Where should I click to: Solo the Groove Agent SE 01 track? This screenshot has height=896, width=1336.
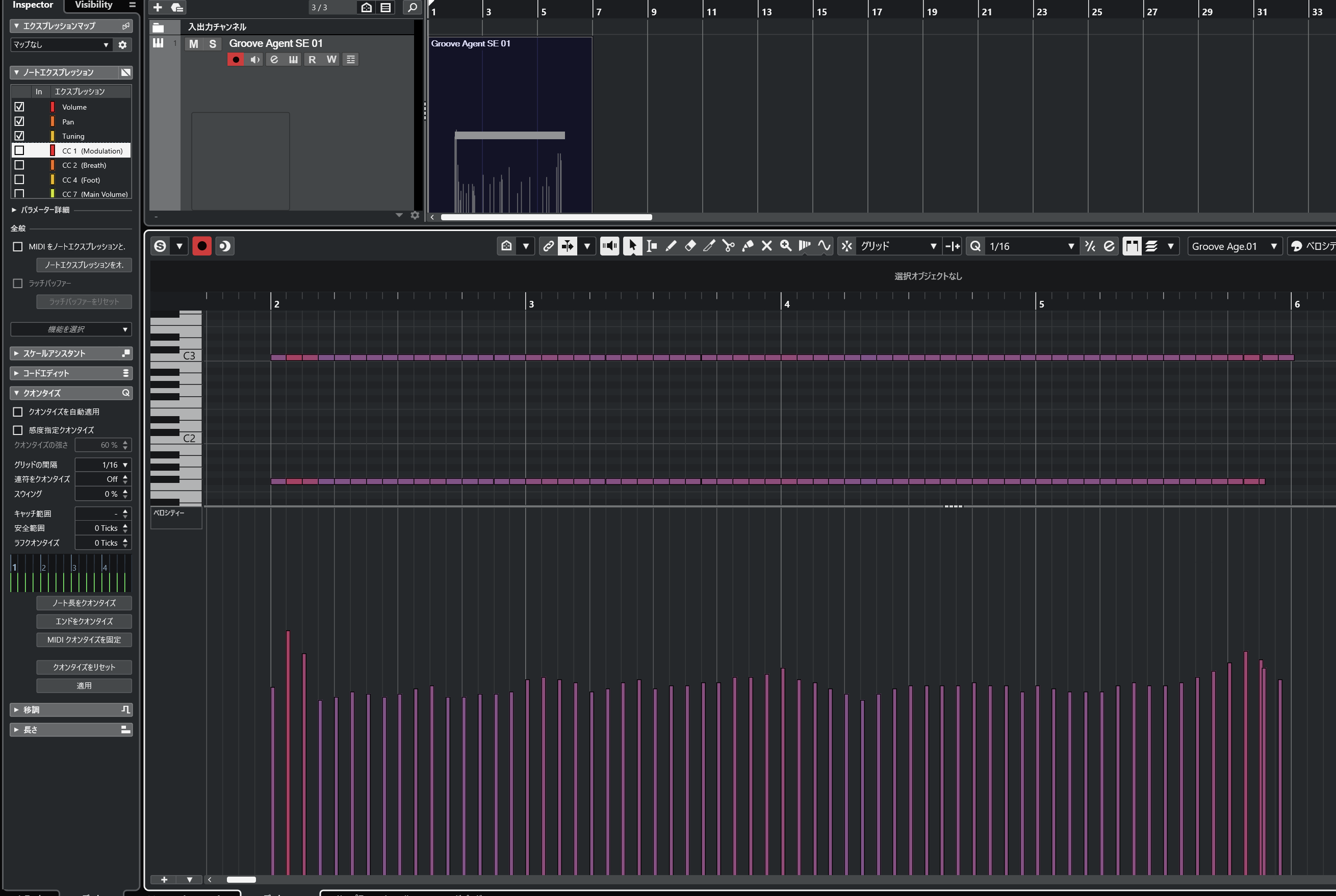point(213,44)
